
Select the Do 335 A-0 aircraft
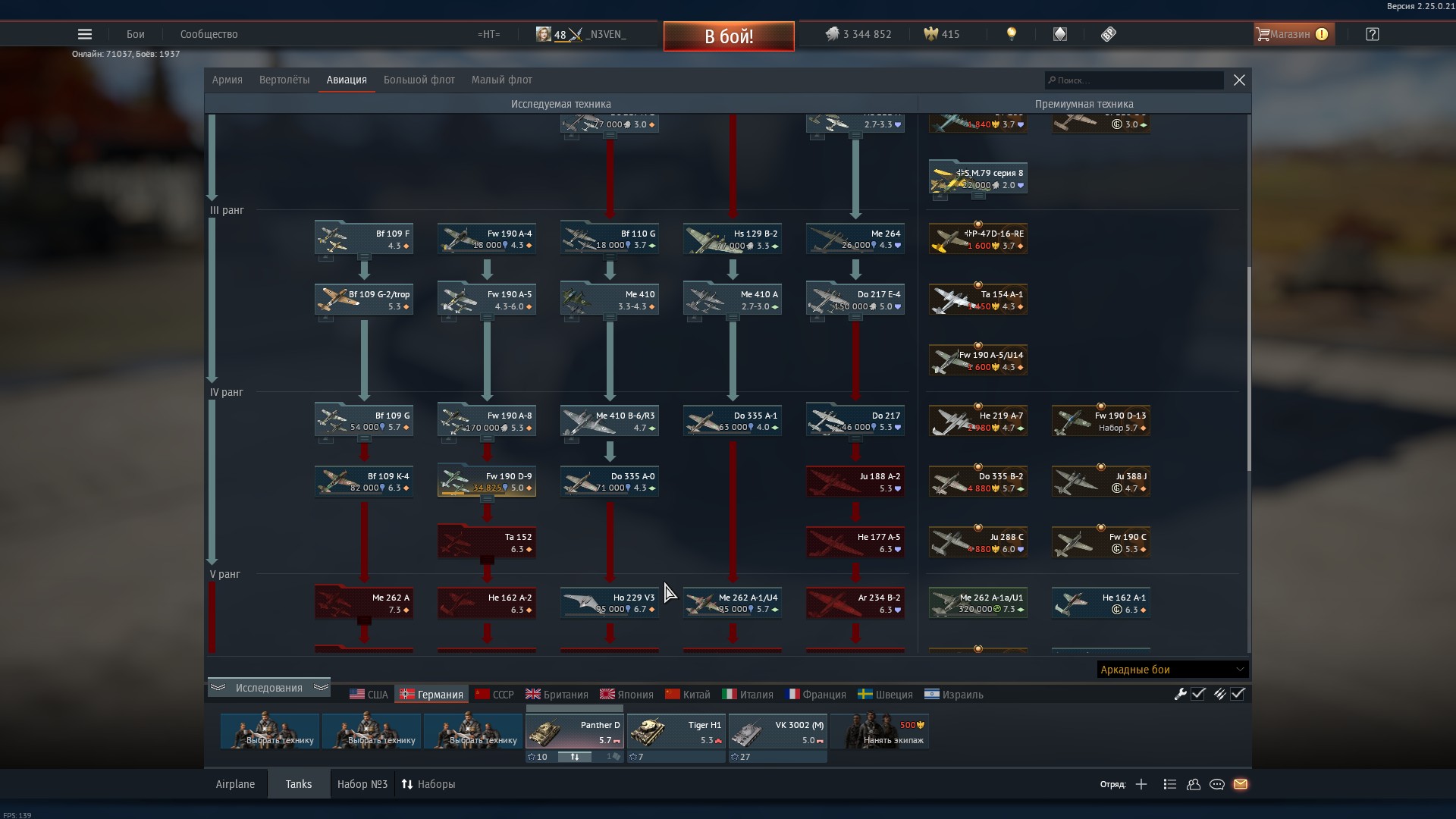coord(610,482)
